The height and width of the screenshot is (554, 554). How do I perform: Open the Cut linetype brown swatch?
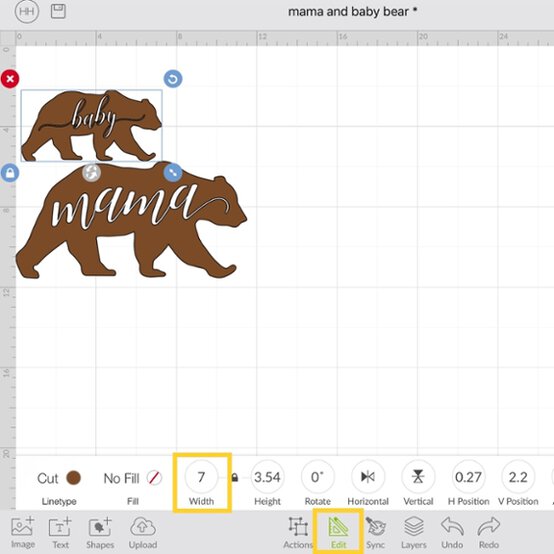click(x=73, y=478)
